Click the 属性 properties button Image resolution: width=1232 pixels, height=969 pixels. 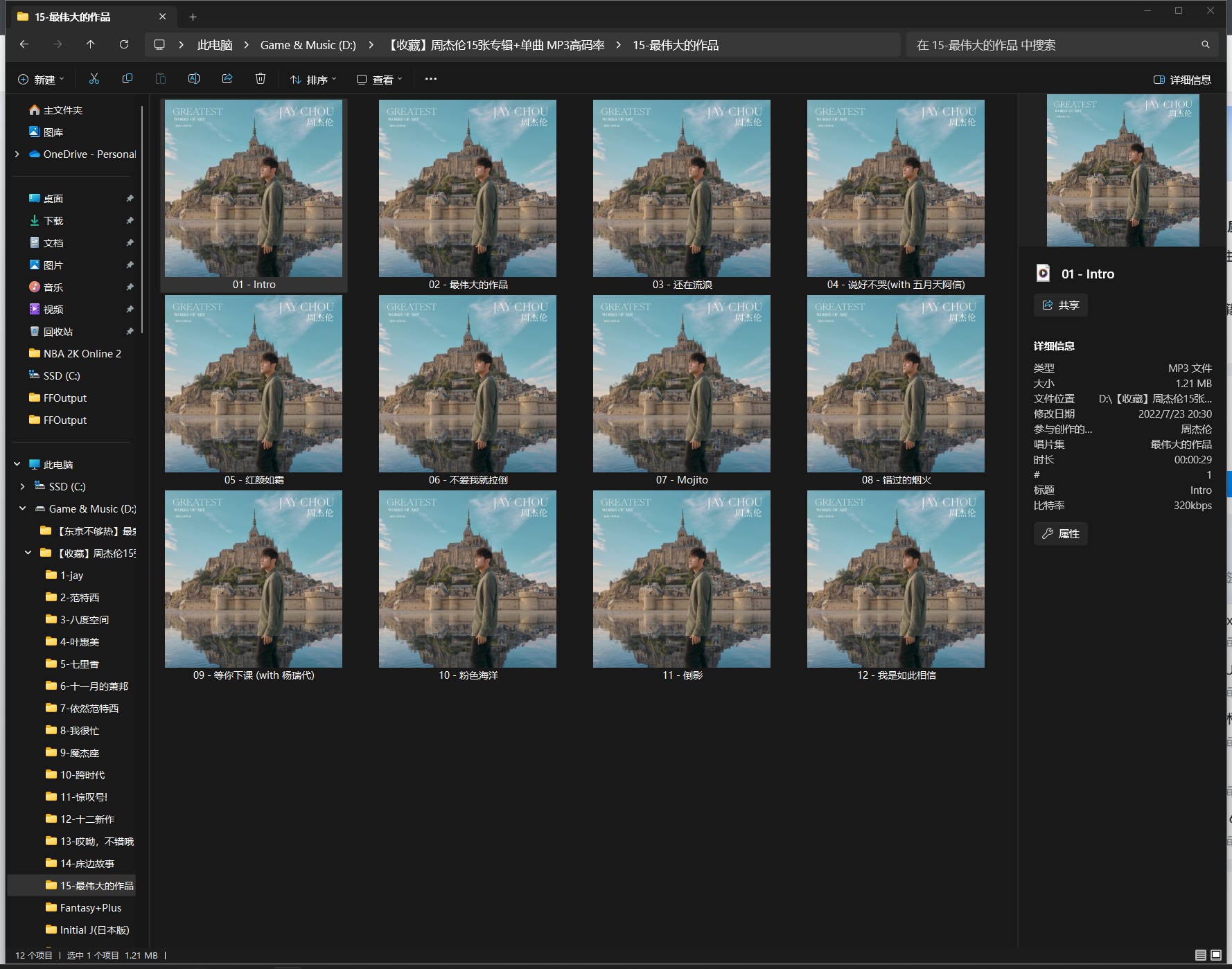tap(1061, 534)
